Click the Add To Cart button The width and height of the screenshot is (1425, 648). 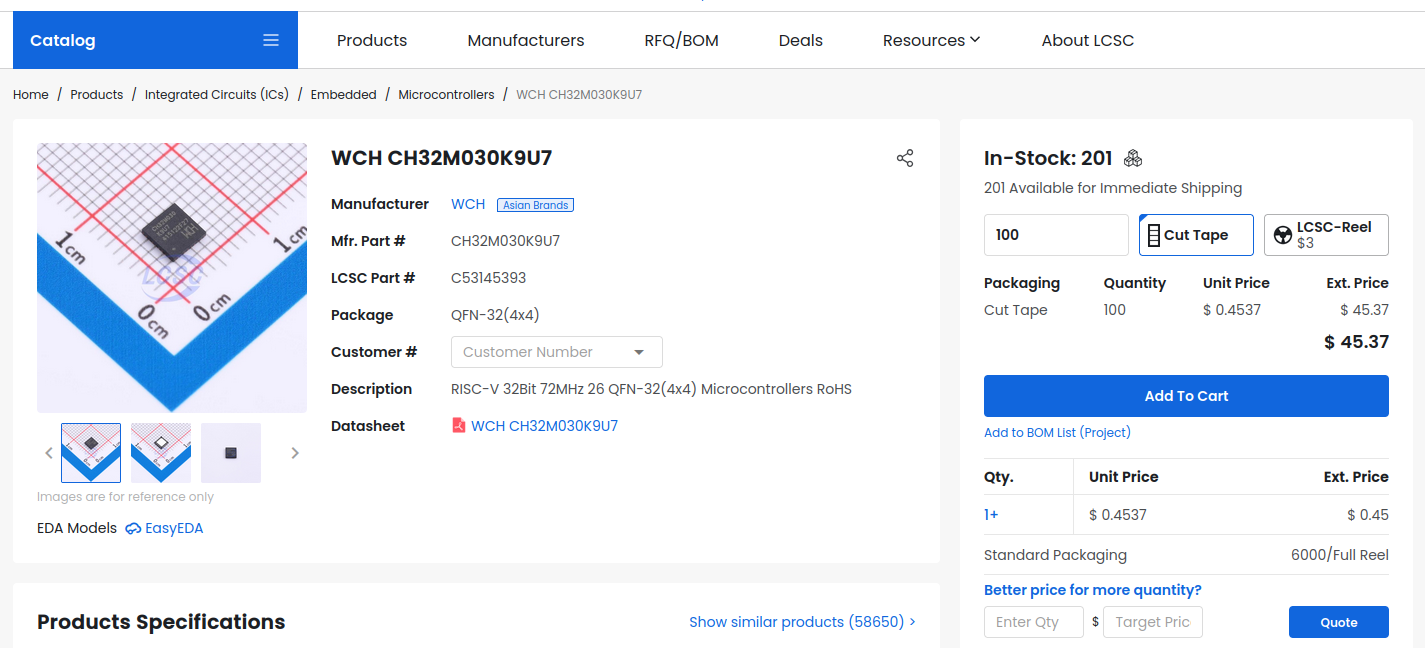[x=1186, y=396]
